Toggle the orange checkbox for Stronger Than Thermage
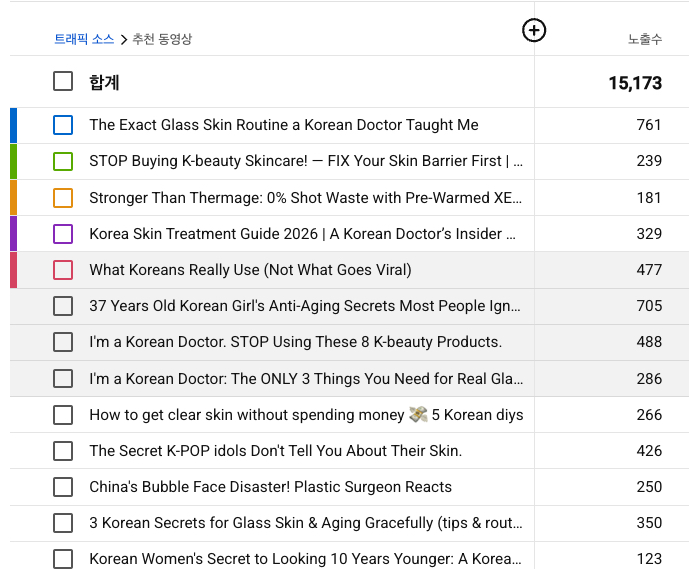Viewport: 689px width, 569px height. [x=63, y=198]
